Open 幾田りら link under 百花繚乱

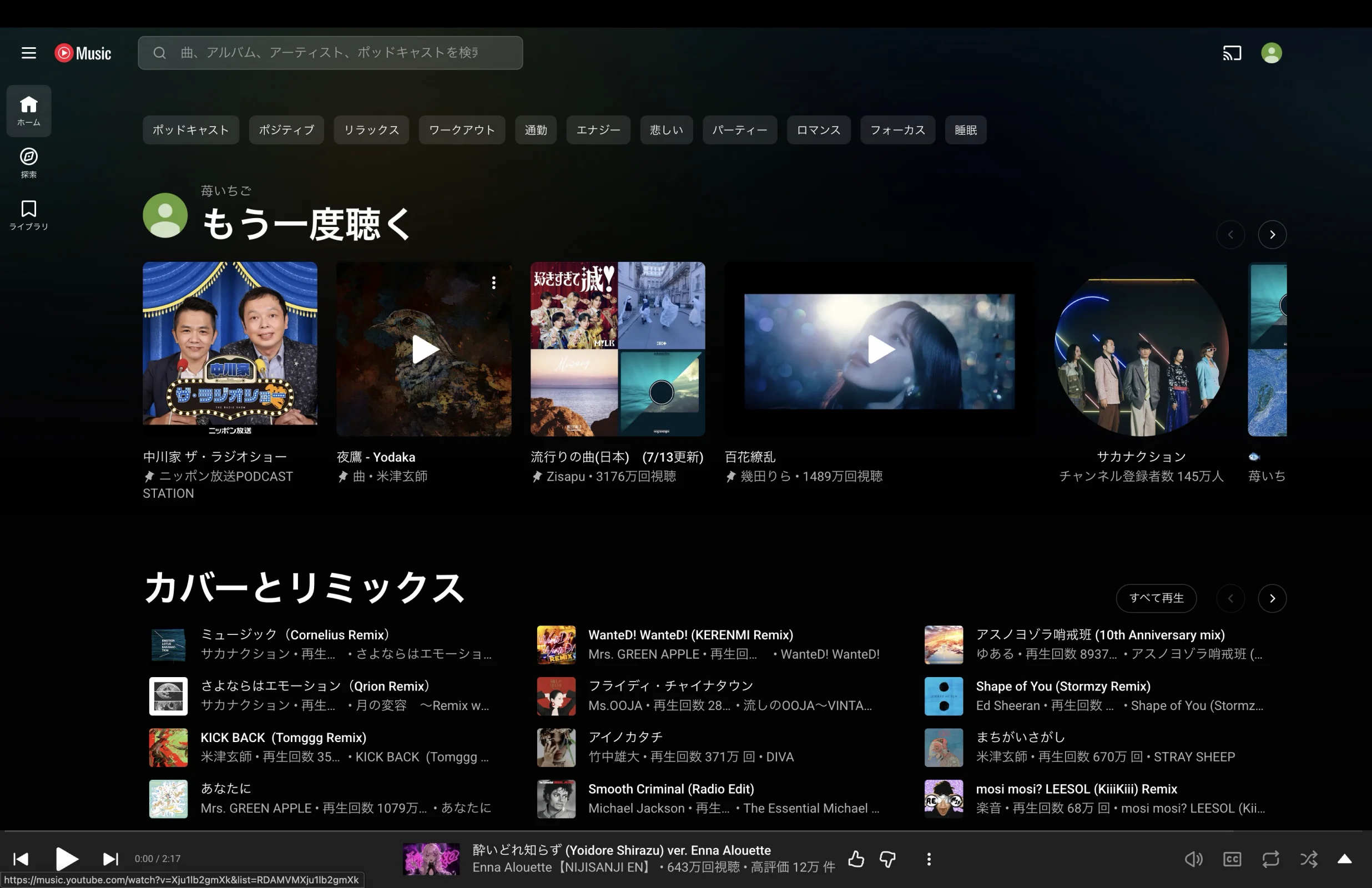coord(765,476)
